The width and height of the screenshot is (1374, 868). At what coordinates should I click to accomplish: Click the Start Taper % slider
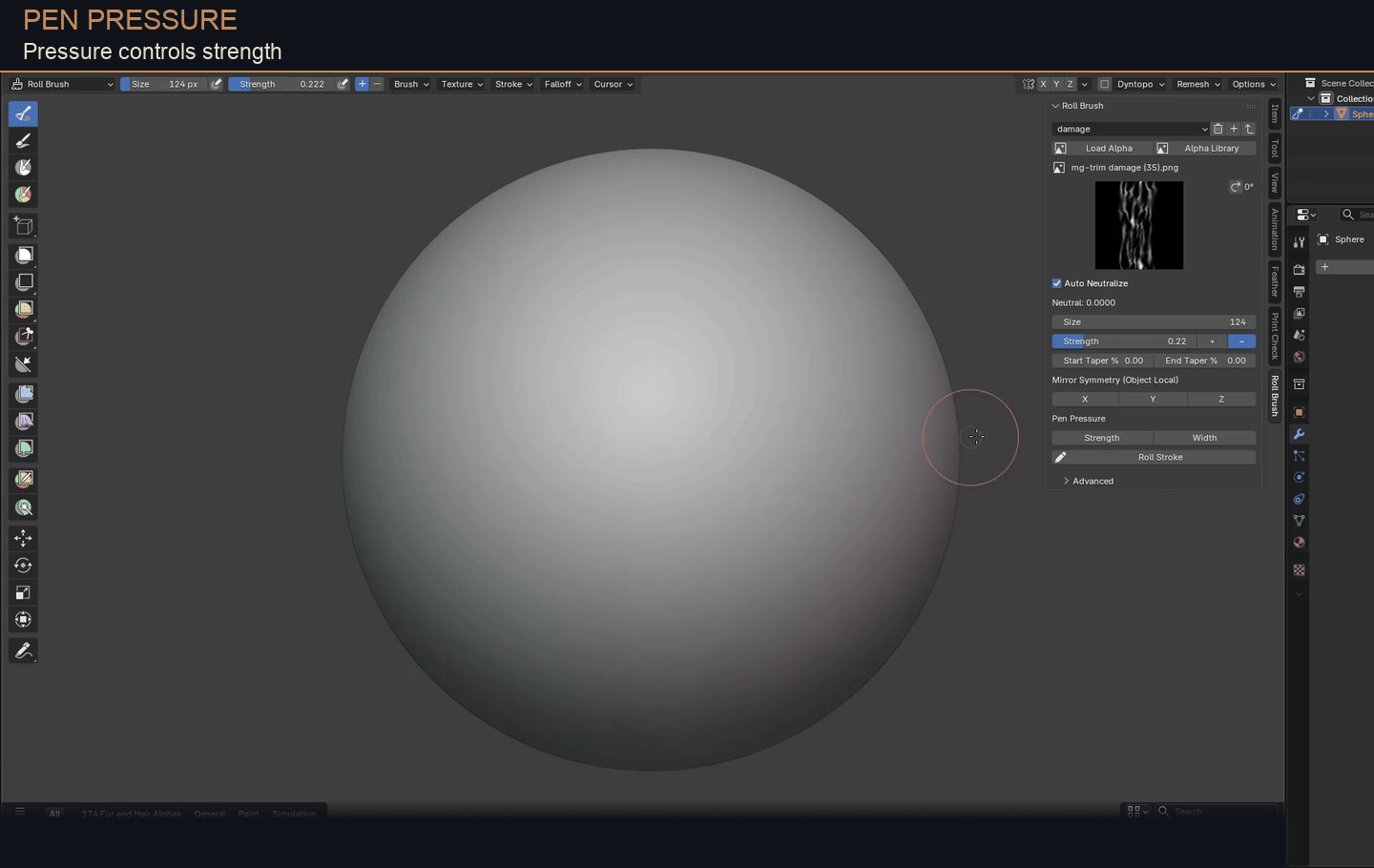pos(1102,361)
